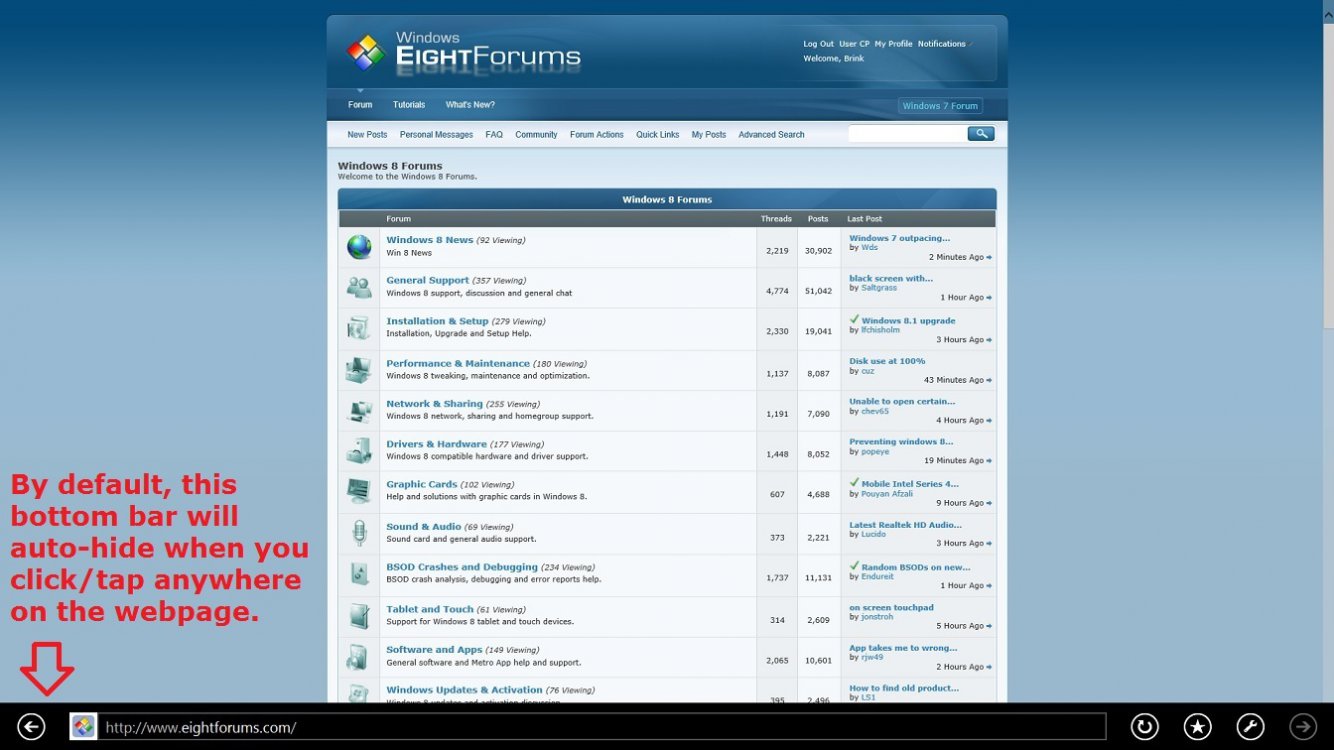This screenshot has width=1334, height=750.
Task: Click New Posts in the navigation bar
Action: tap(367, 135)
